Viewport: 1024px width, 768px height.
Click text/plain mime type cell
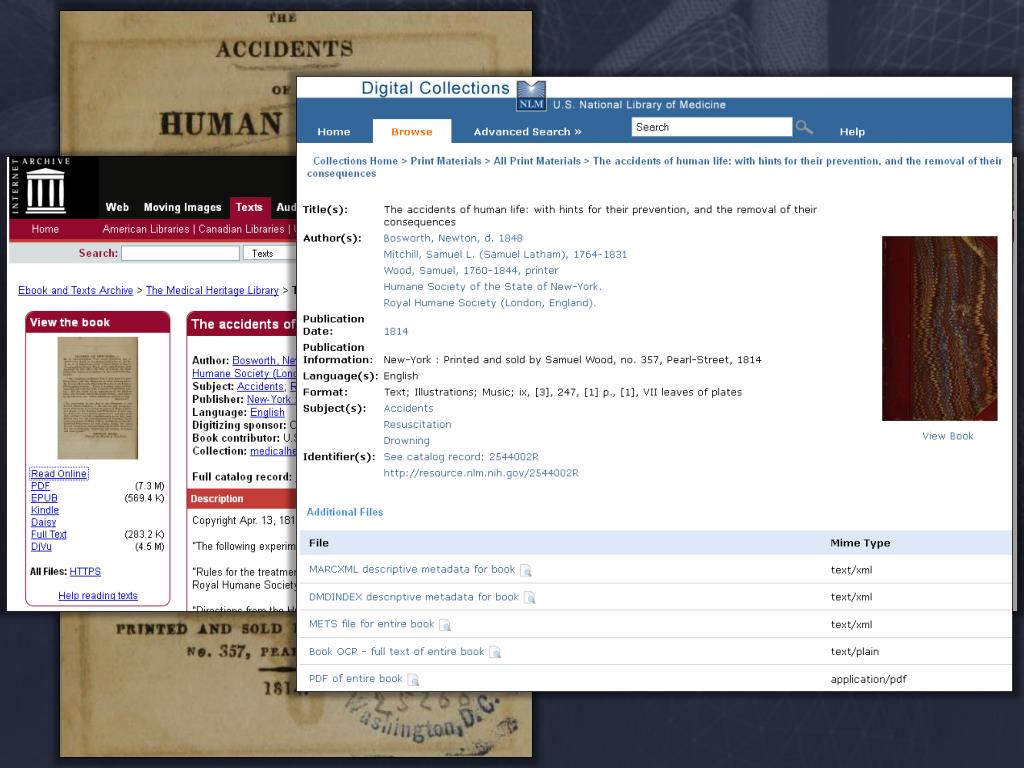pos(855,652)
